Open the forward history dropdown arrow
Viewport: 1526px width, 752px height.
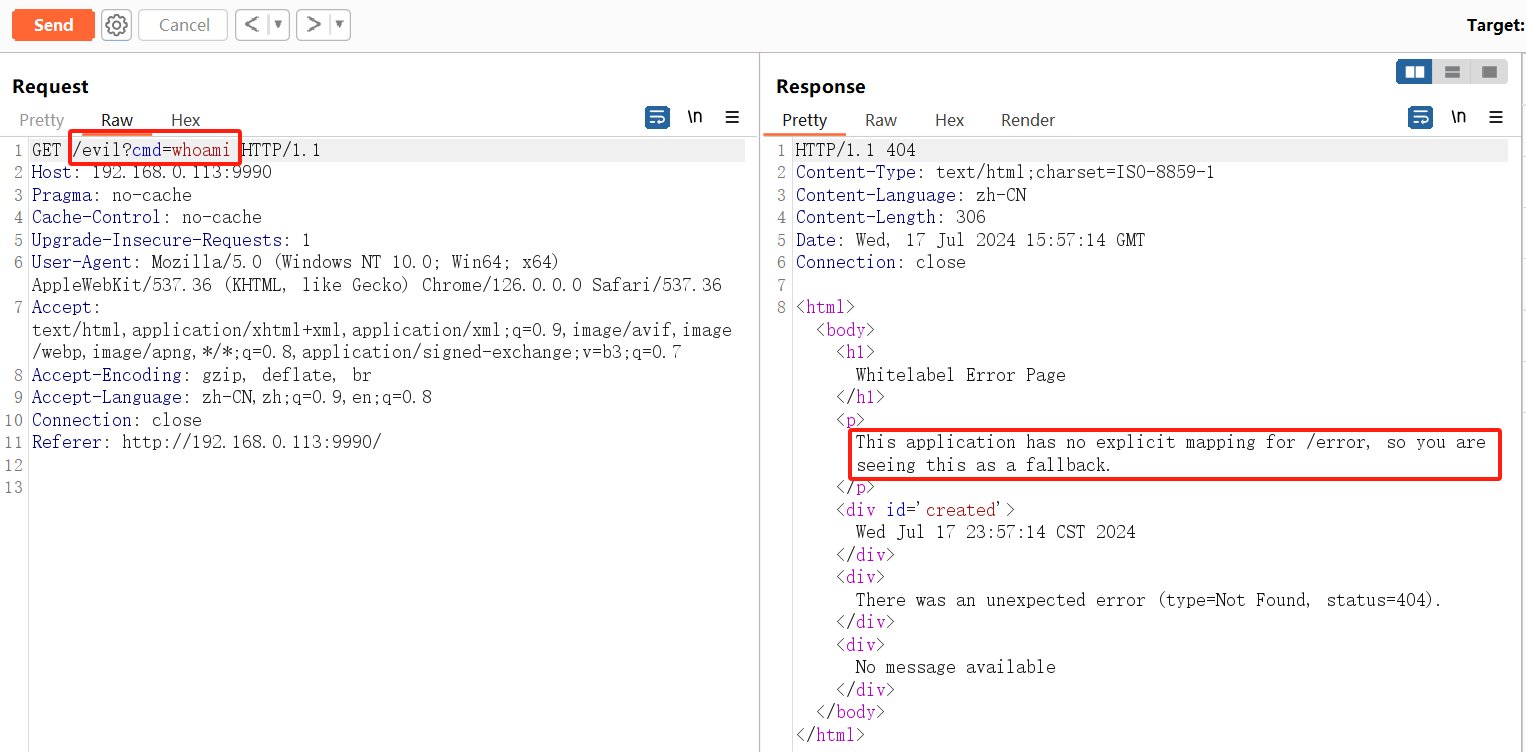click(x=340, y=25)
